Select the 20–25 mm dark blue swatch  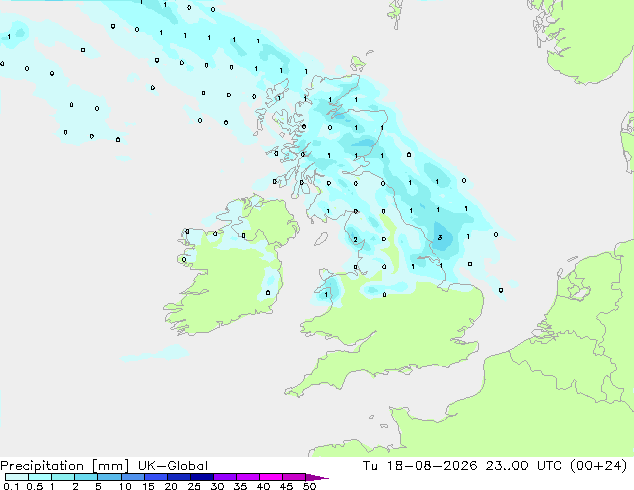pyautogui.click(x=178, y=477)
